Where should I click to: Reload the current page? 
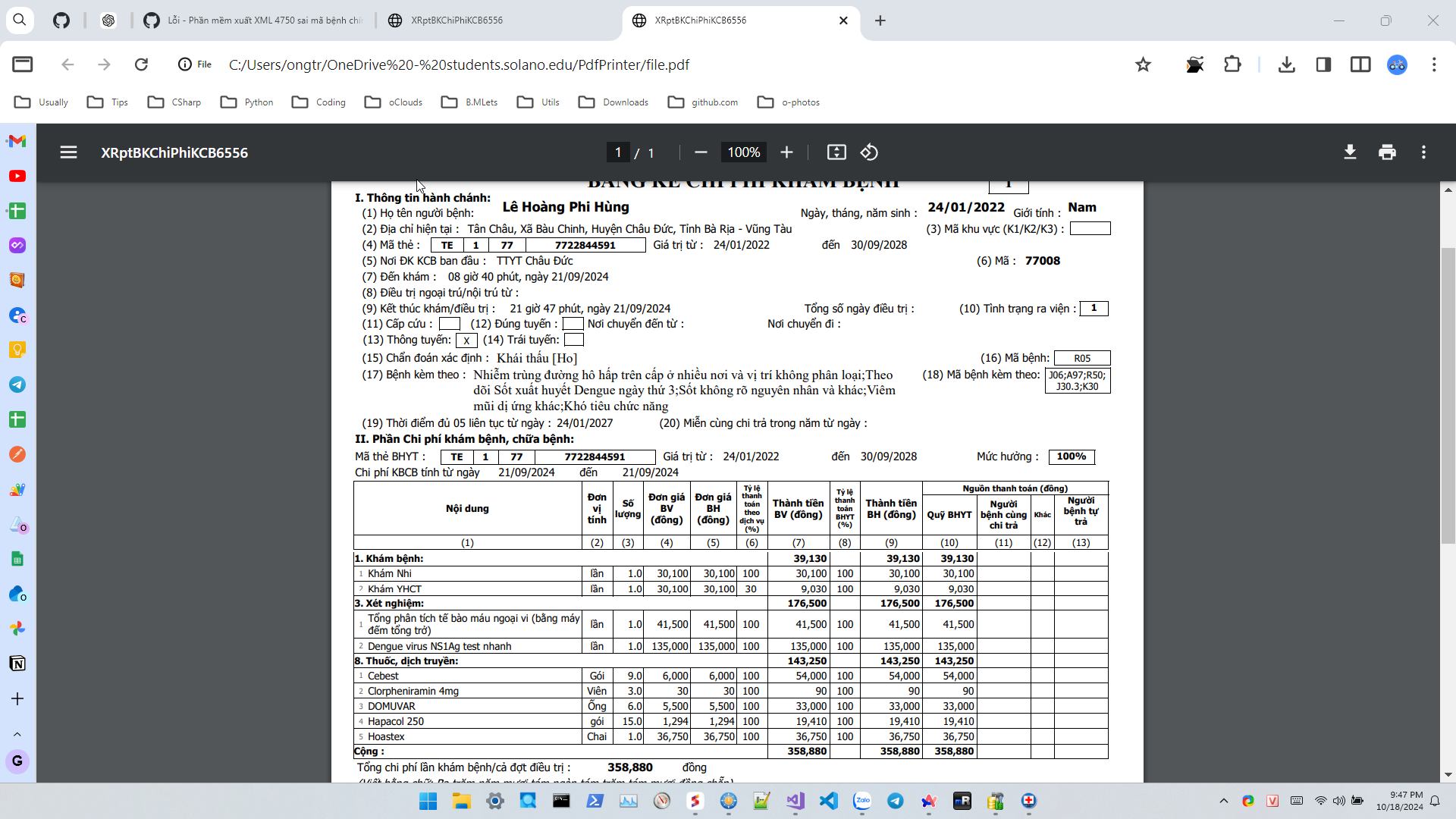pyautogui.click(x=141, y=64)
